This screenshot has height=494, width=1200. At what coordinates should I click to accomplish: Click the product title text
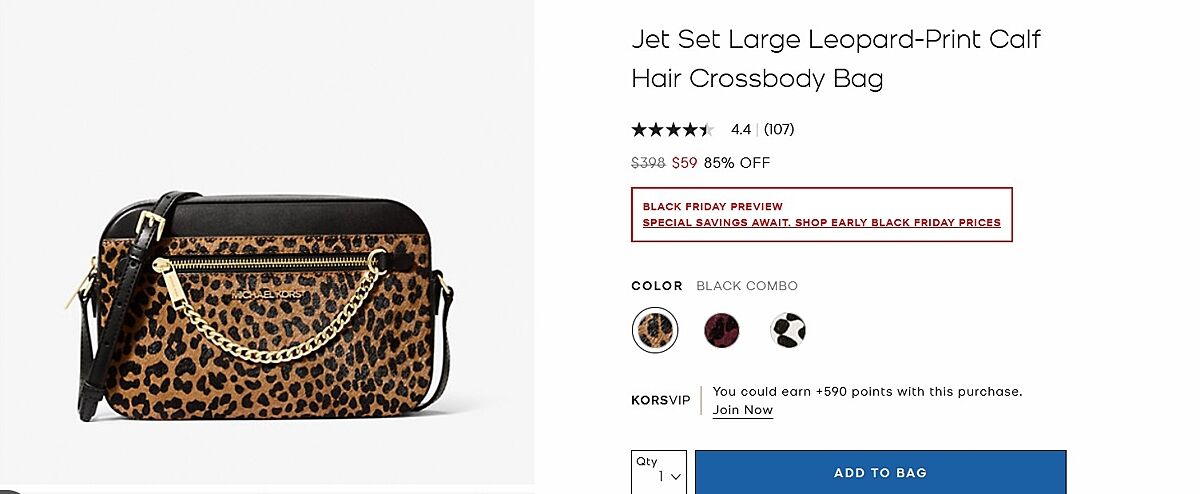pyautogui.click(x=836, y=59)
